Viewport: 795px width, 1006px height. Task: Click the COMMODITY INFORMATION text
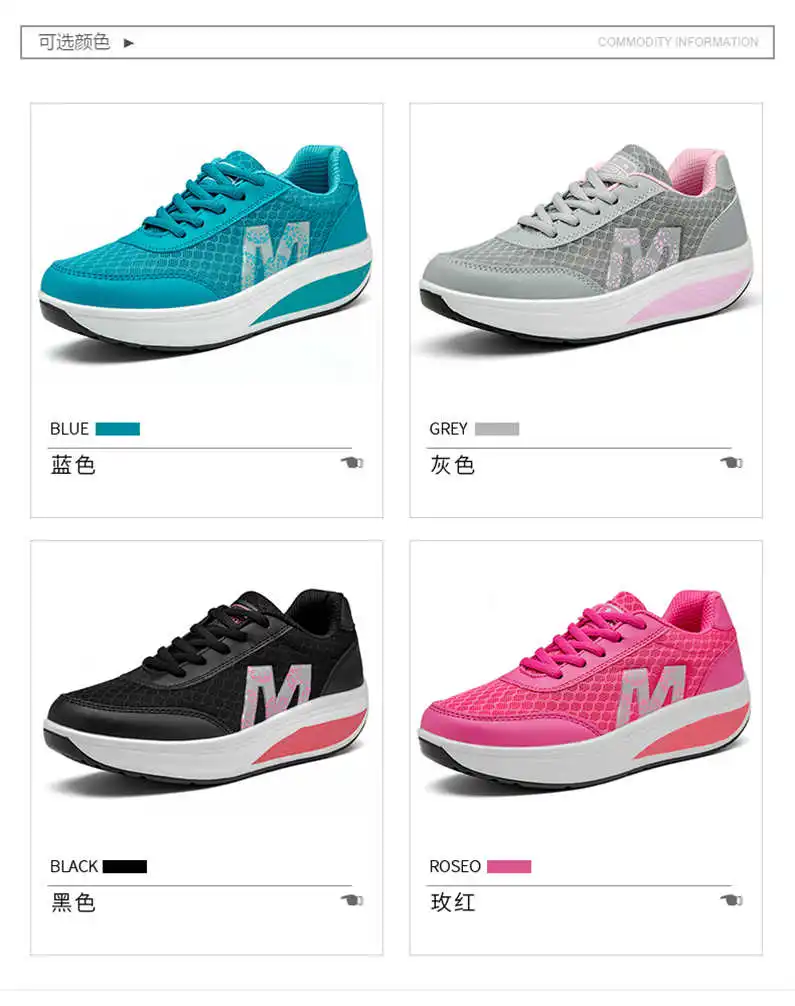(x=678, y=42)
